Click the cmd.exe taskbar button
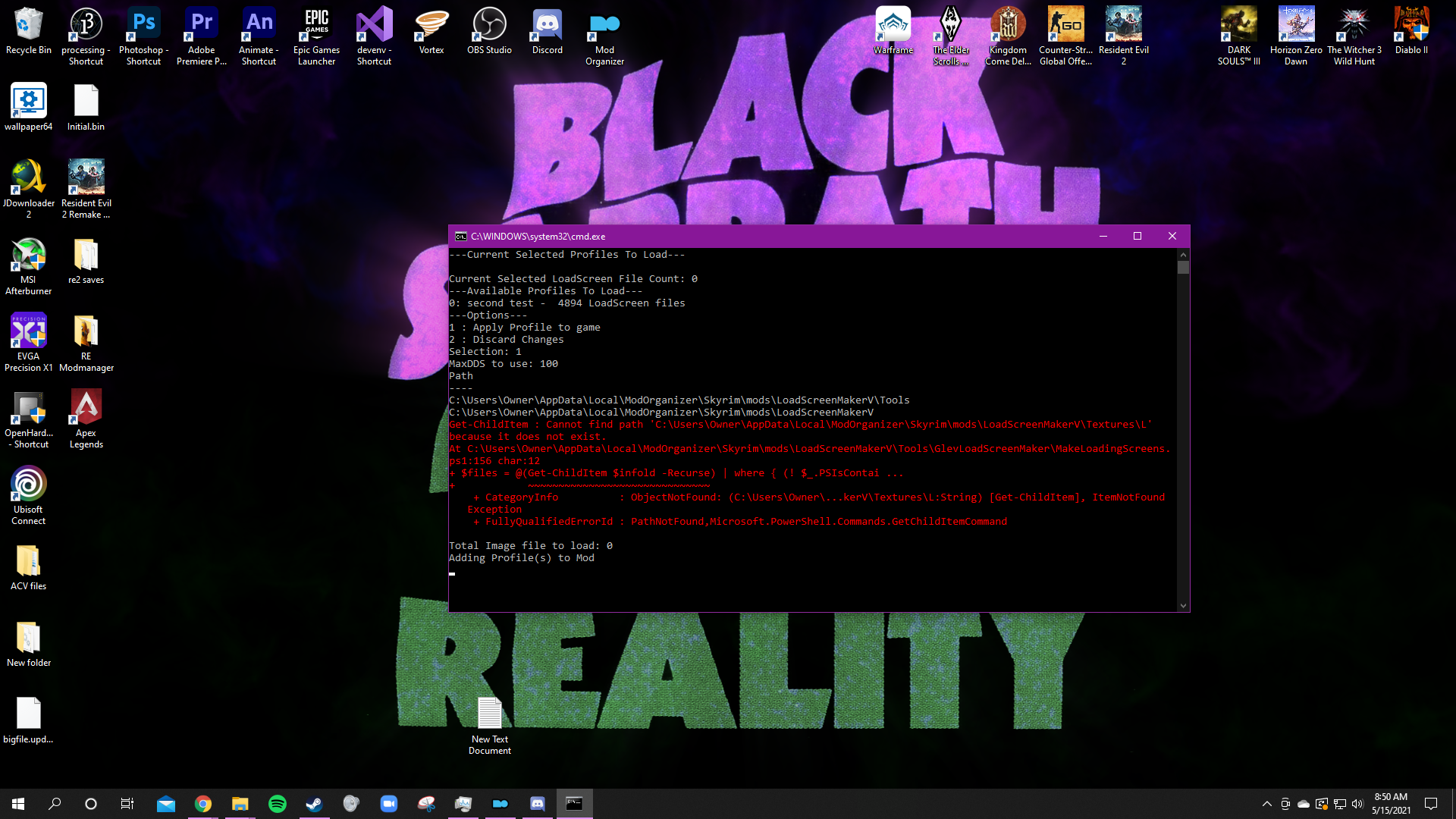The height and width of the screenshot is (819, 1456). point(574,804)
